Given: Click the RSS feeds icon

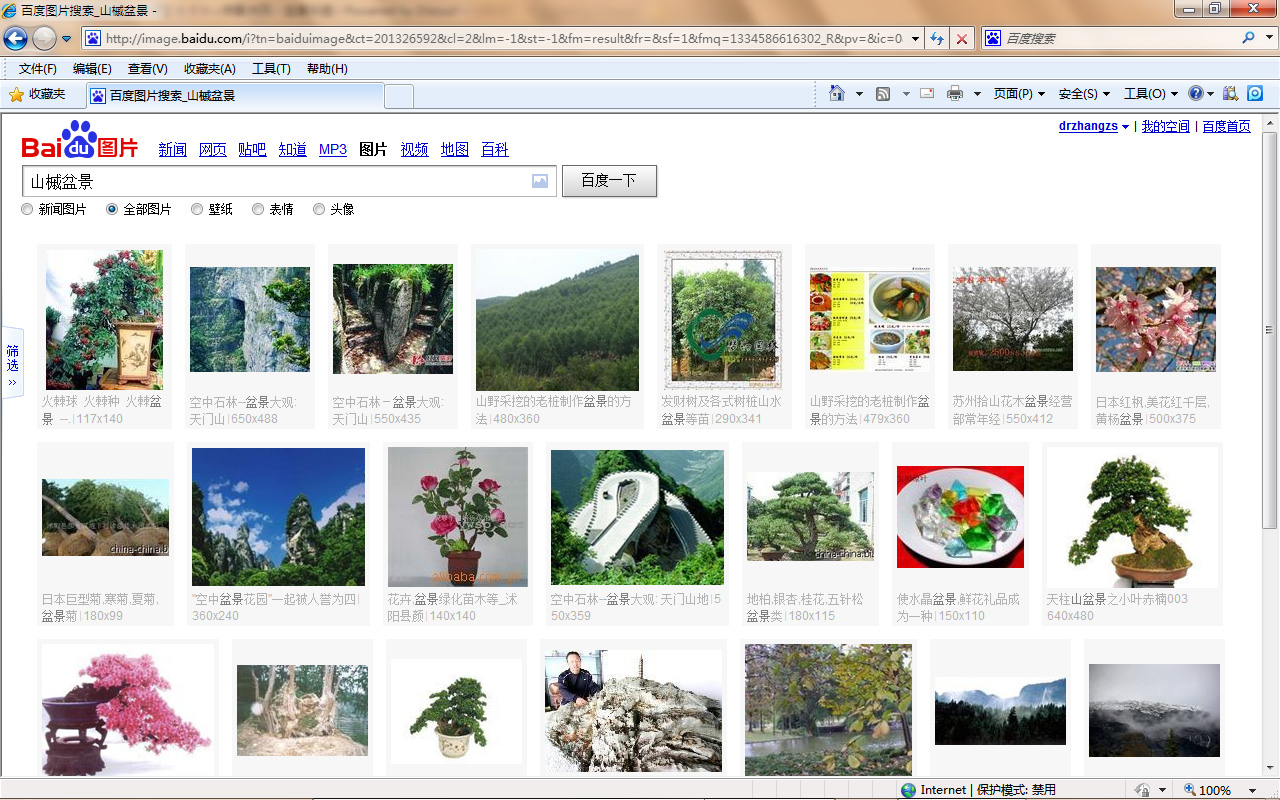Looking at the screenshot, I should coord(883,94).
